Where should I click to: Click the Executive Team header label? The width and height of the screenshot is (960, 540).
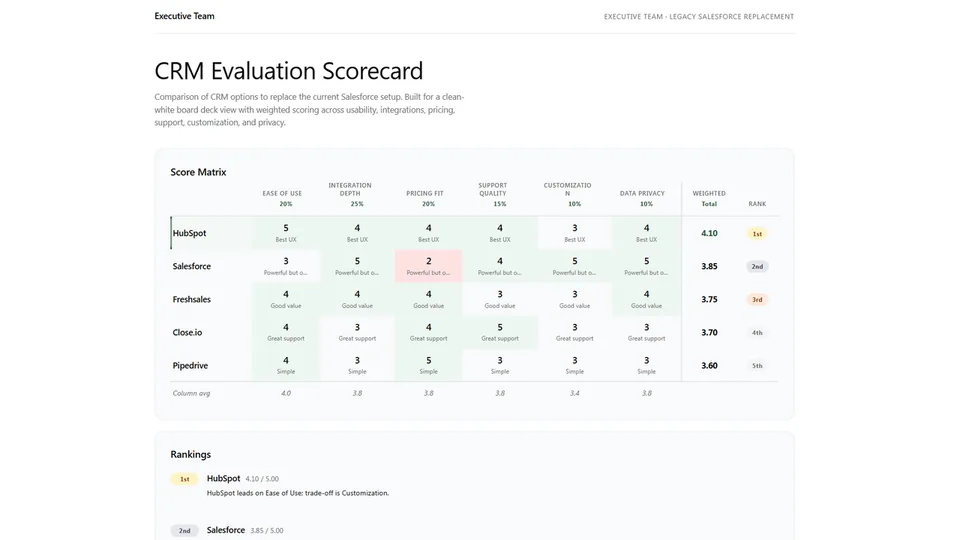point(184,16)
